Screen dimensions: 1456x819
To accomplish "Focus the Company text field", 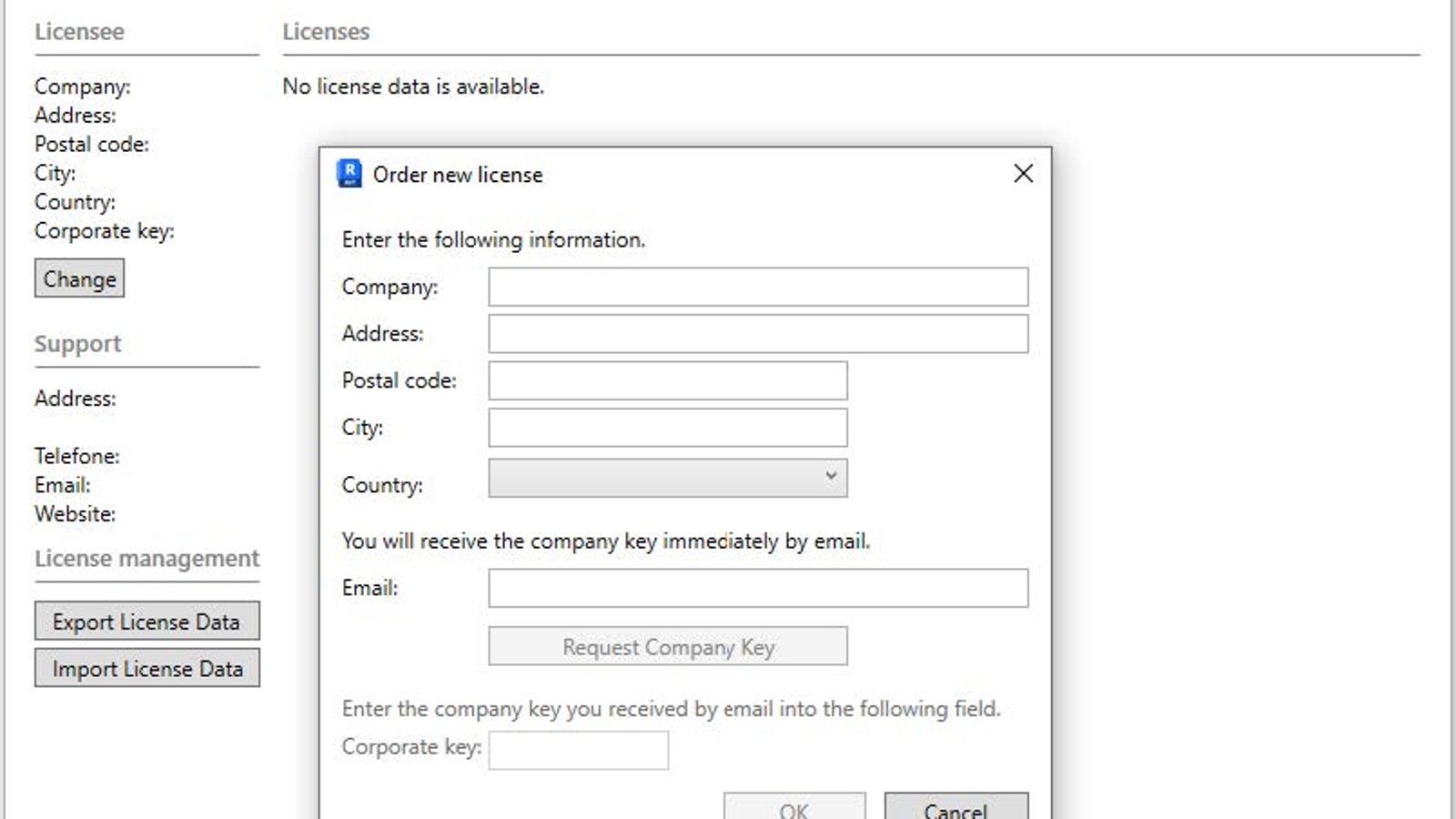I will (x=757, y=287).
